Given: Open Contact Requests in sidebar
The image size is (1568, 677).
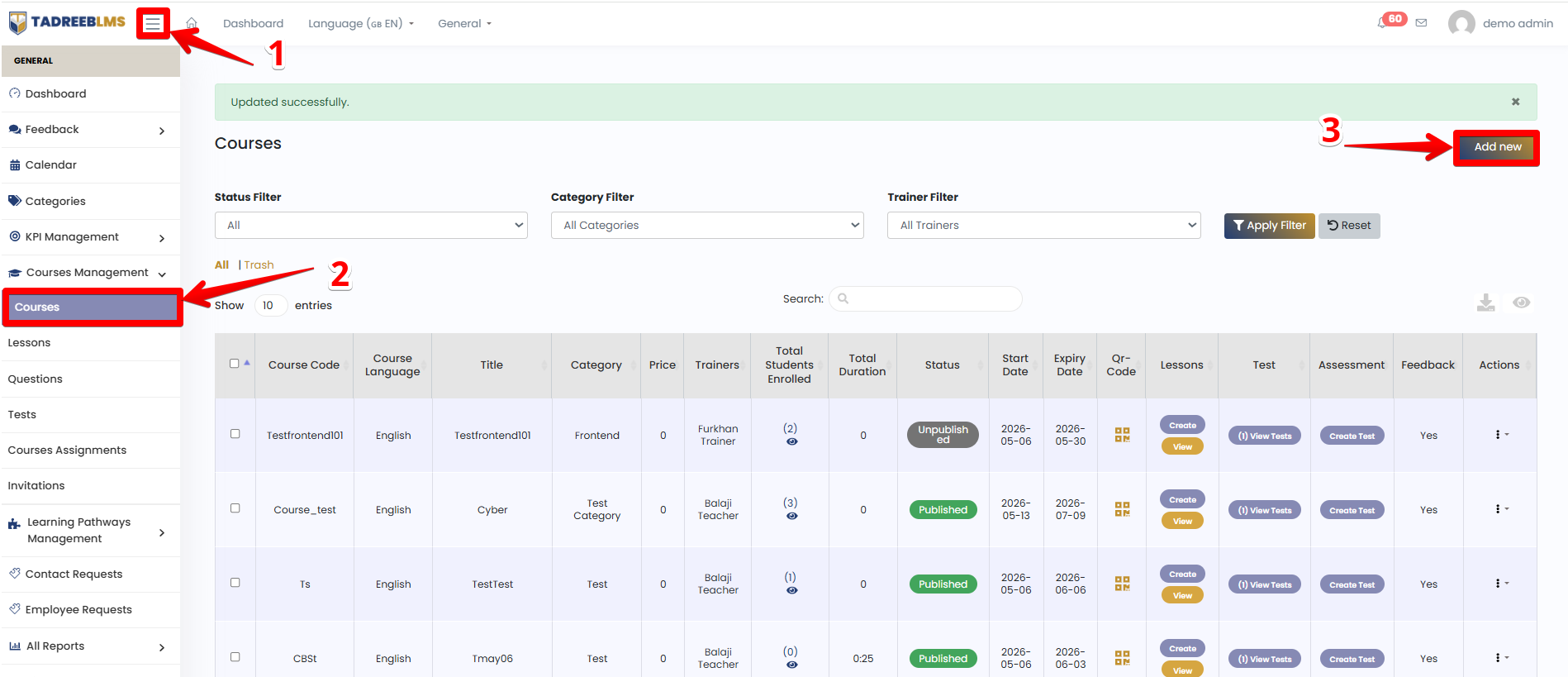Looking at the screenshot, I should click(91, 574).
